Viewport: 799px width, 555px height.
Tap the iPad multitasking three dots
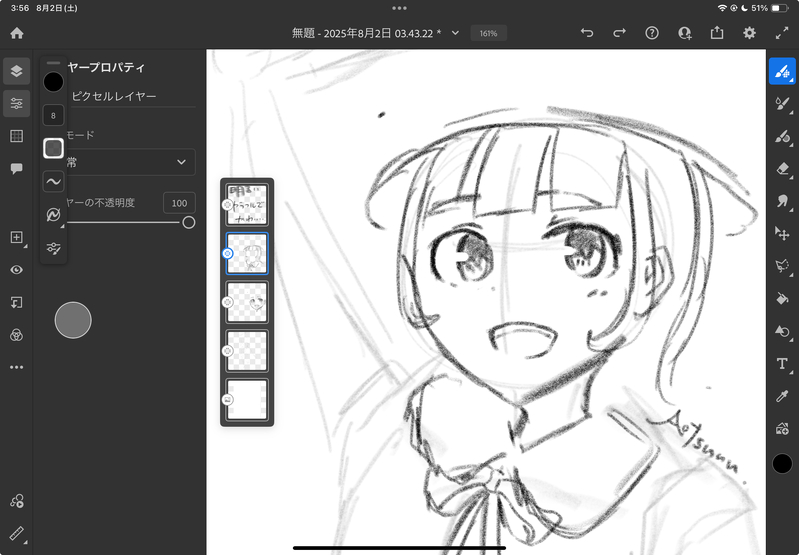point(400,8)
